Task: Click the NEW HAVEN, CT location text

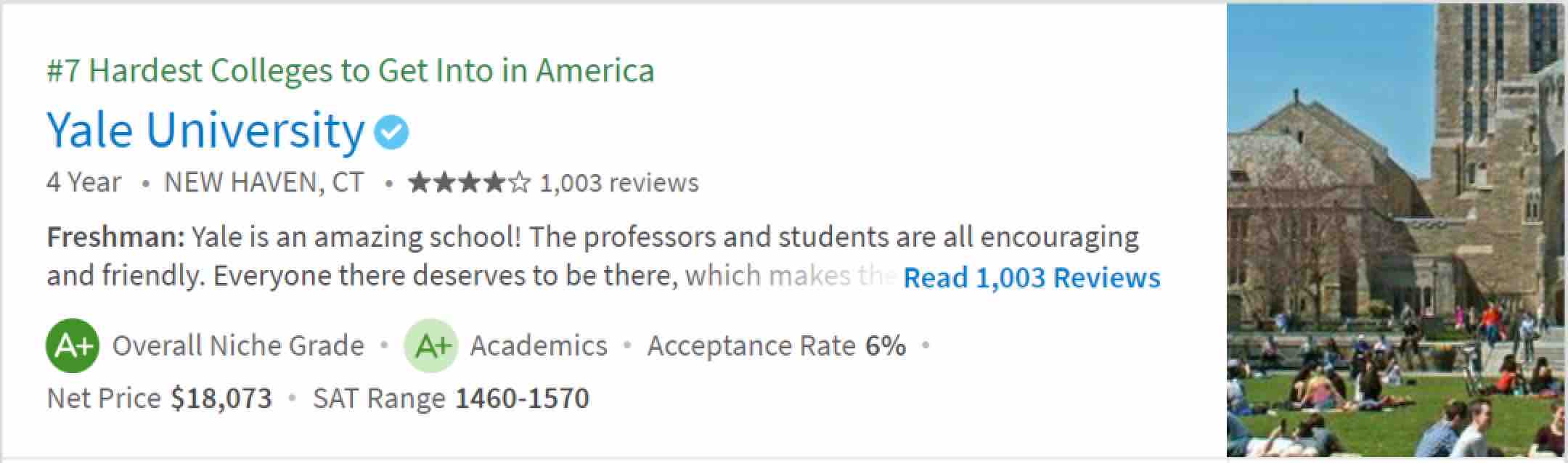Action: tap(264, 183)
